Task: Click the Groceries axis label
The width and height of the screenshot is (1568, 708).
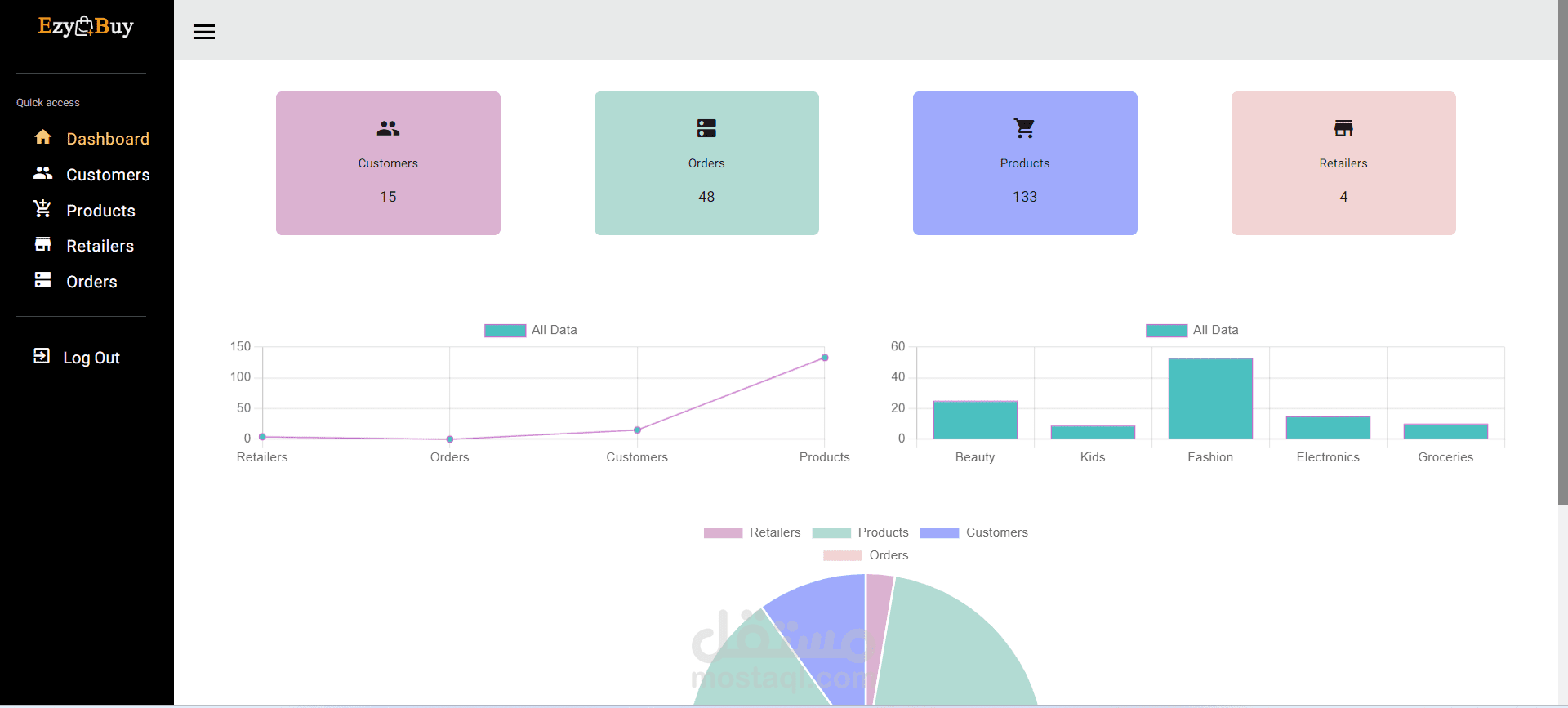Action: pyautogui.click(x=1445, y=457)
